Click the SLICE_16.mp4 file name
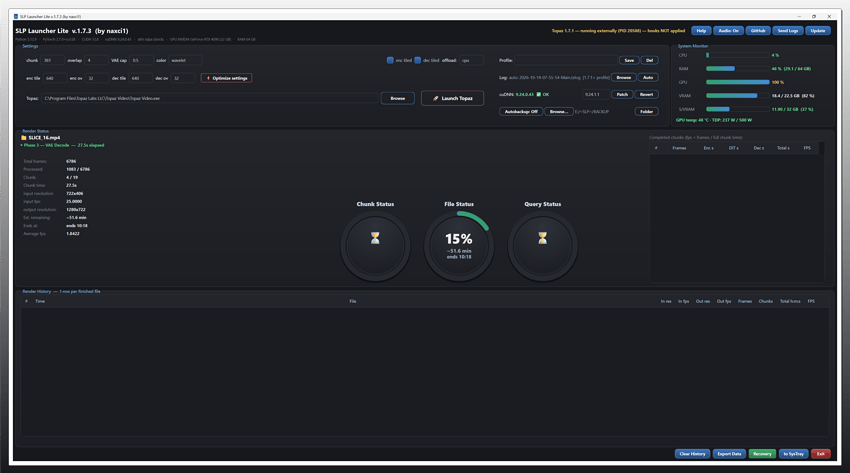This screenshot has height=473, width=850. [44, 138]
